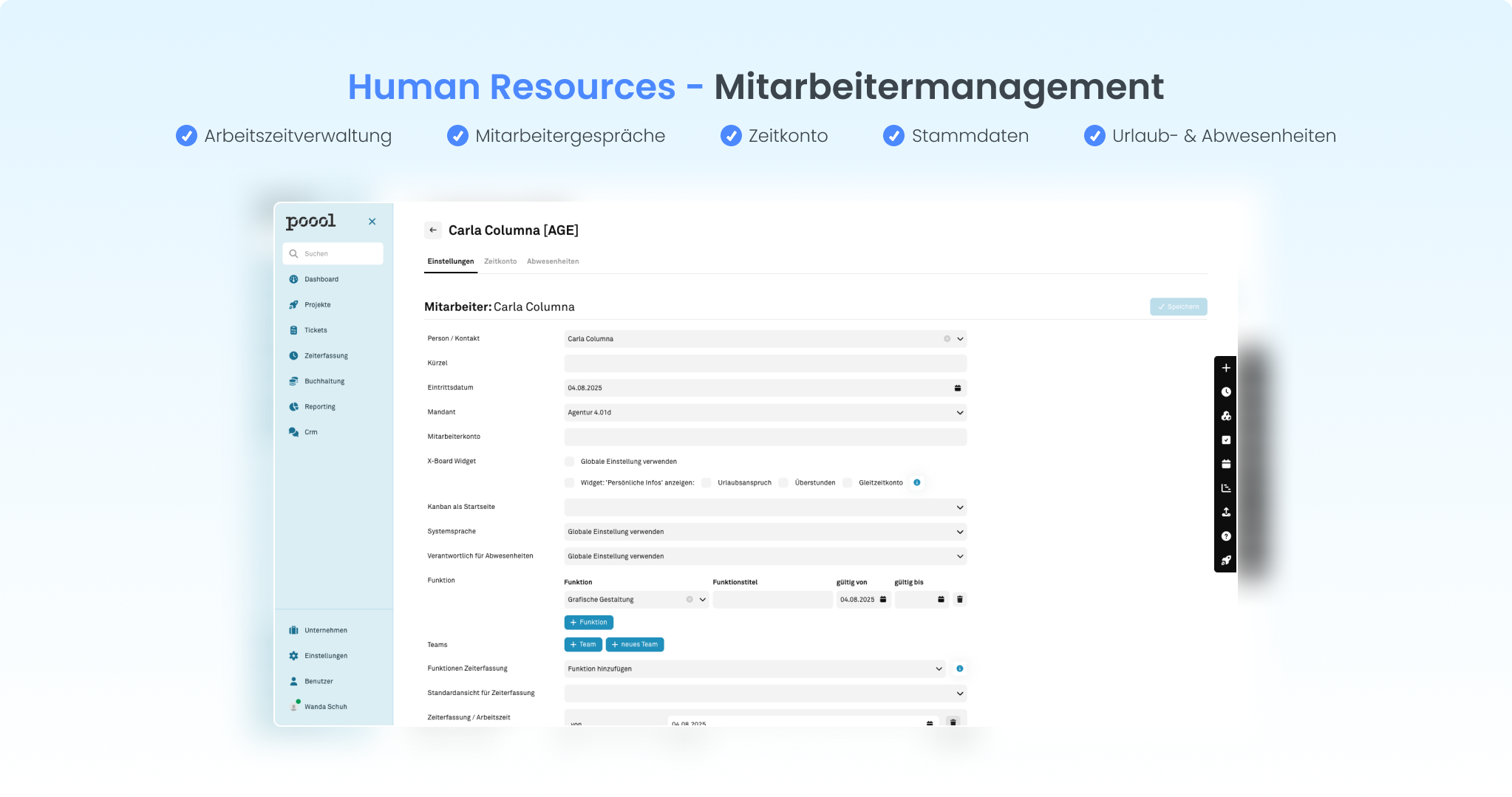Open the Verantwortlich für Abwesenheiten dropdown

click(x=765, y=556)
